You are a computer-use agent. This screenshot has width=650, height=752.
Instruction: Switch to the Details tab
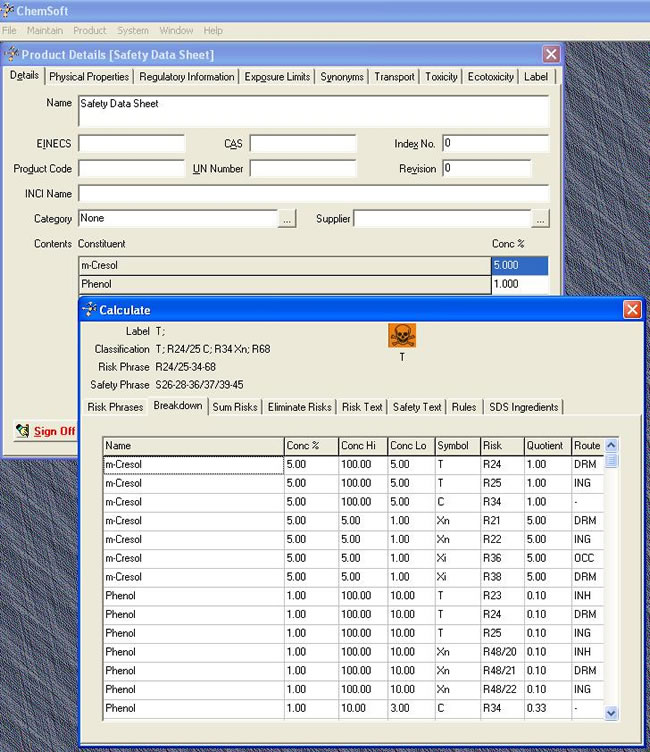(x=24, y=75)
